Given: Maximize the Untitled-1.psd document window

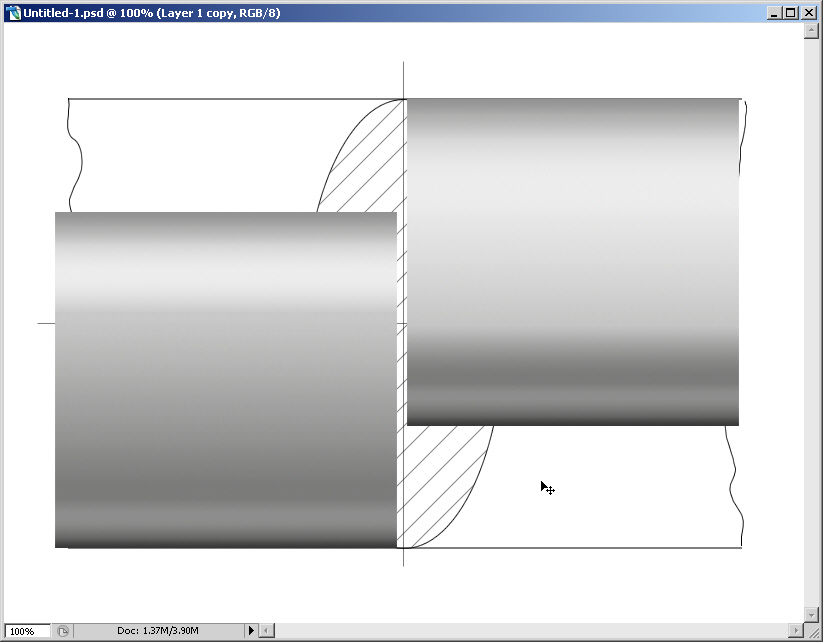Looking at the screenshot, I should click(x=791, y=13).
